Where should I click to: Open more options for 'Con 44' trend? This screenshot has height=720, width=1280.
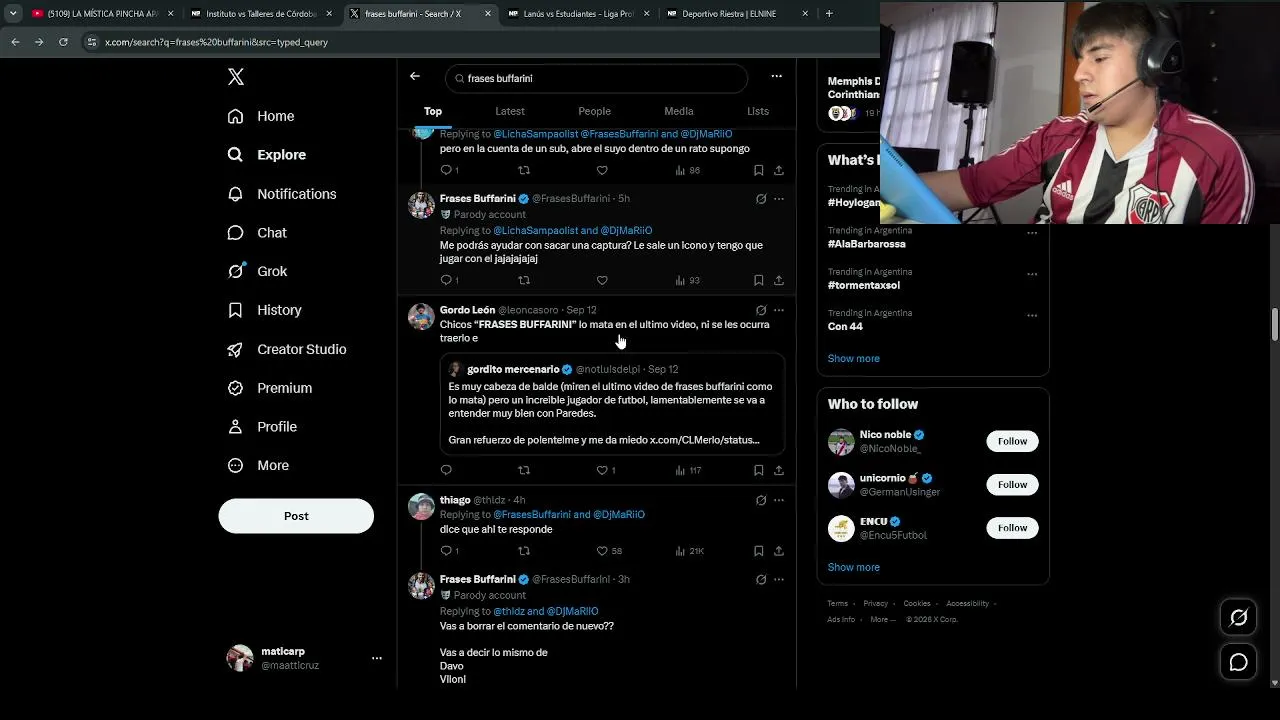point(1032,315)
